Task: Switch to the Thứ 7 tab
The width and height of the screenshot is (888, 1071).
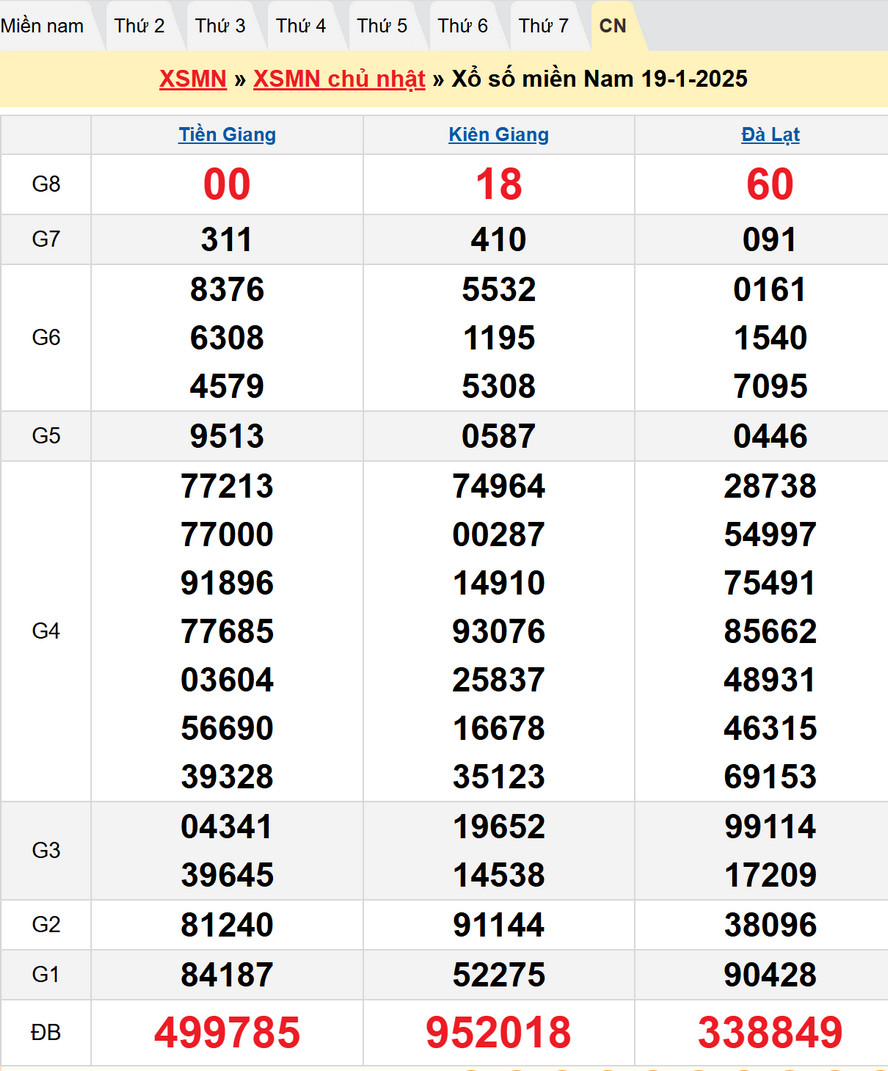Action: point(544,26)
